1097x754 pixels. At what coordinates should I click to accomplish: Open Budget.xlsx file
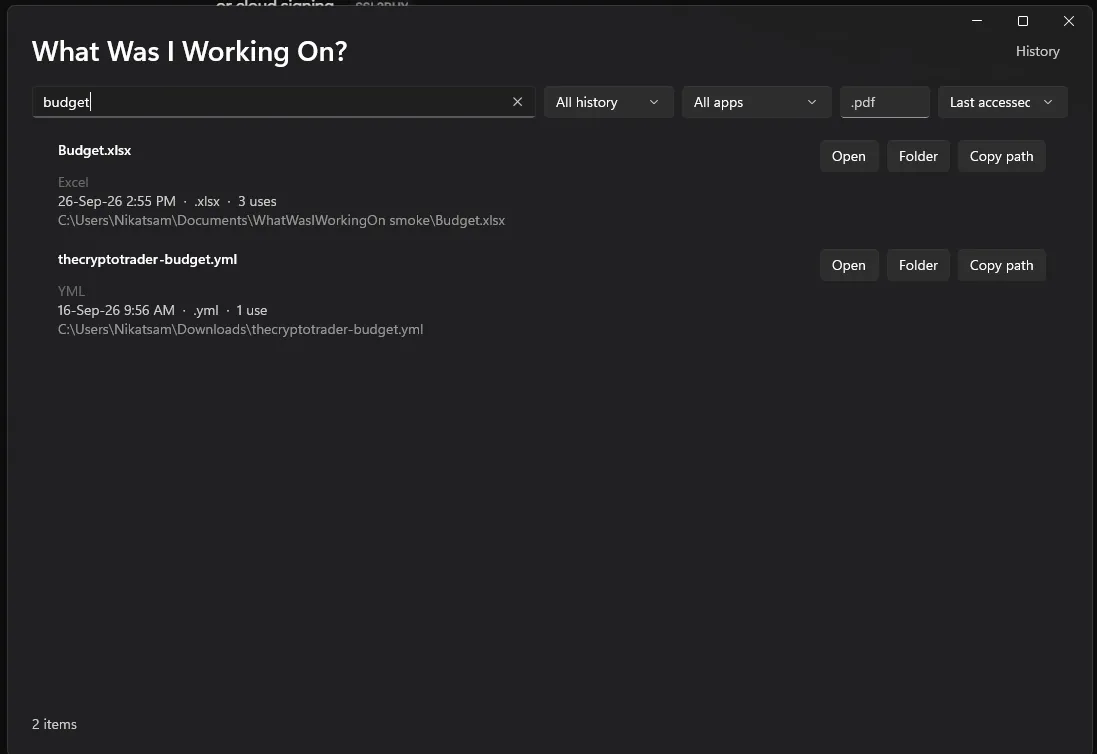point(849,156)
